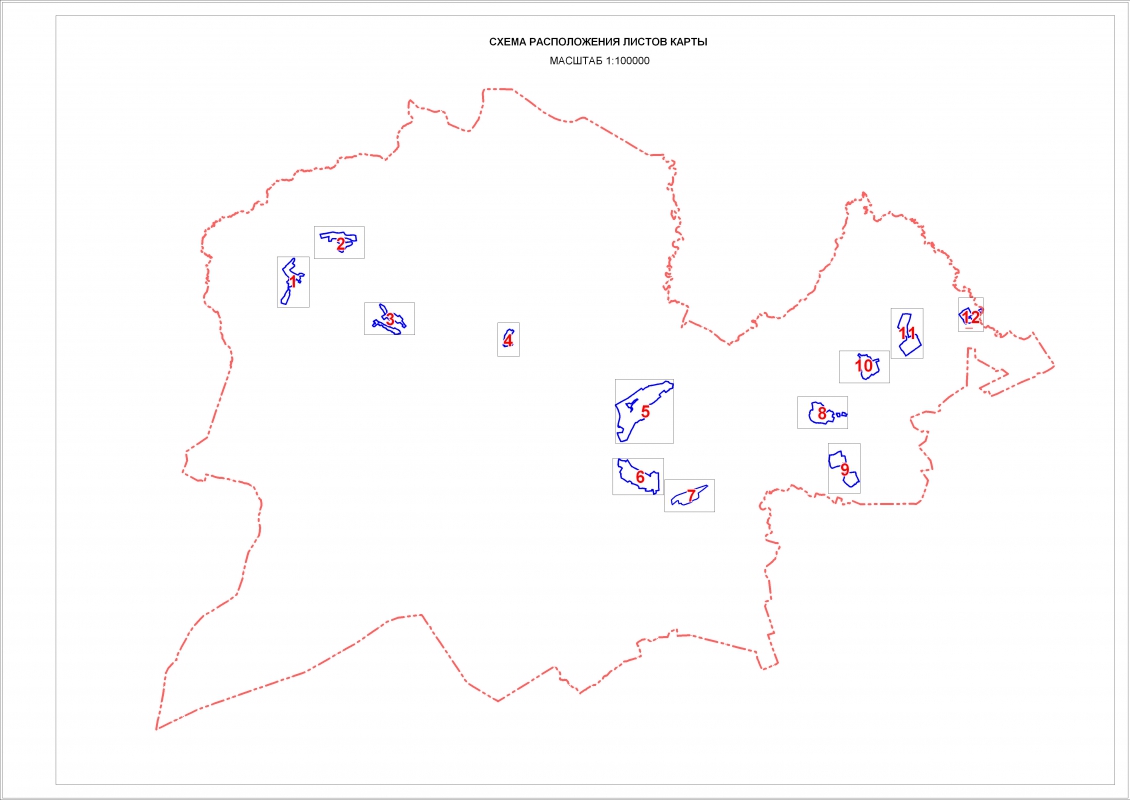Select map sheet number 12
Screen dimensions: 1130x800
(x=971, y=315)
